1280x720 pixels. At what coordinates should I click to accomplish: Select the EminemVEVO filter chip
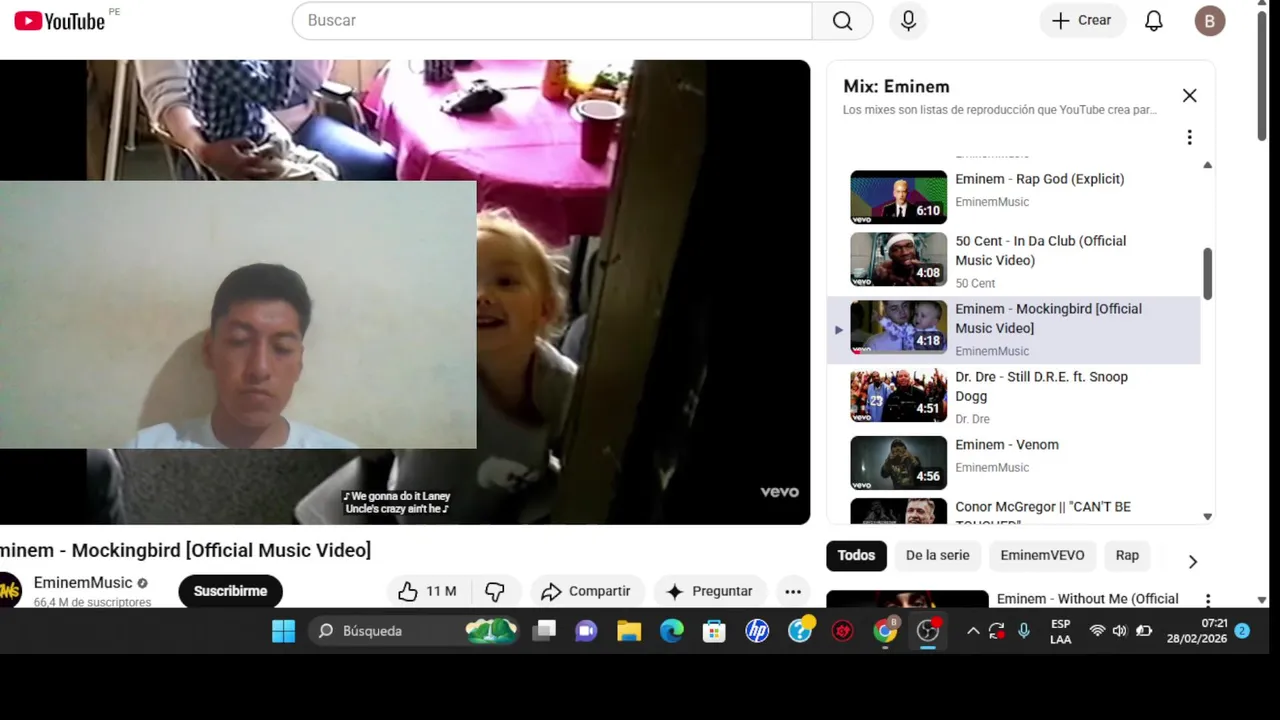(1042, 555)
